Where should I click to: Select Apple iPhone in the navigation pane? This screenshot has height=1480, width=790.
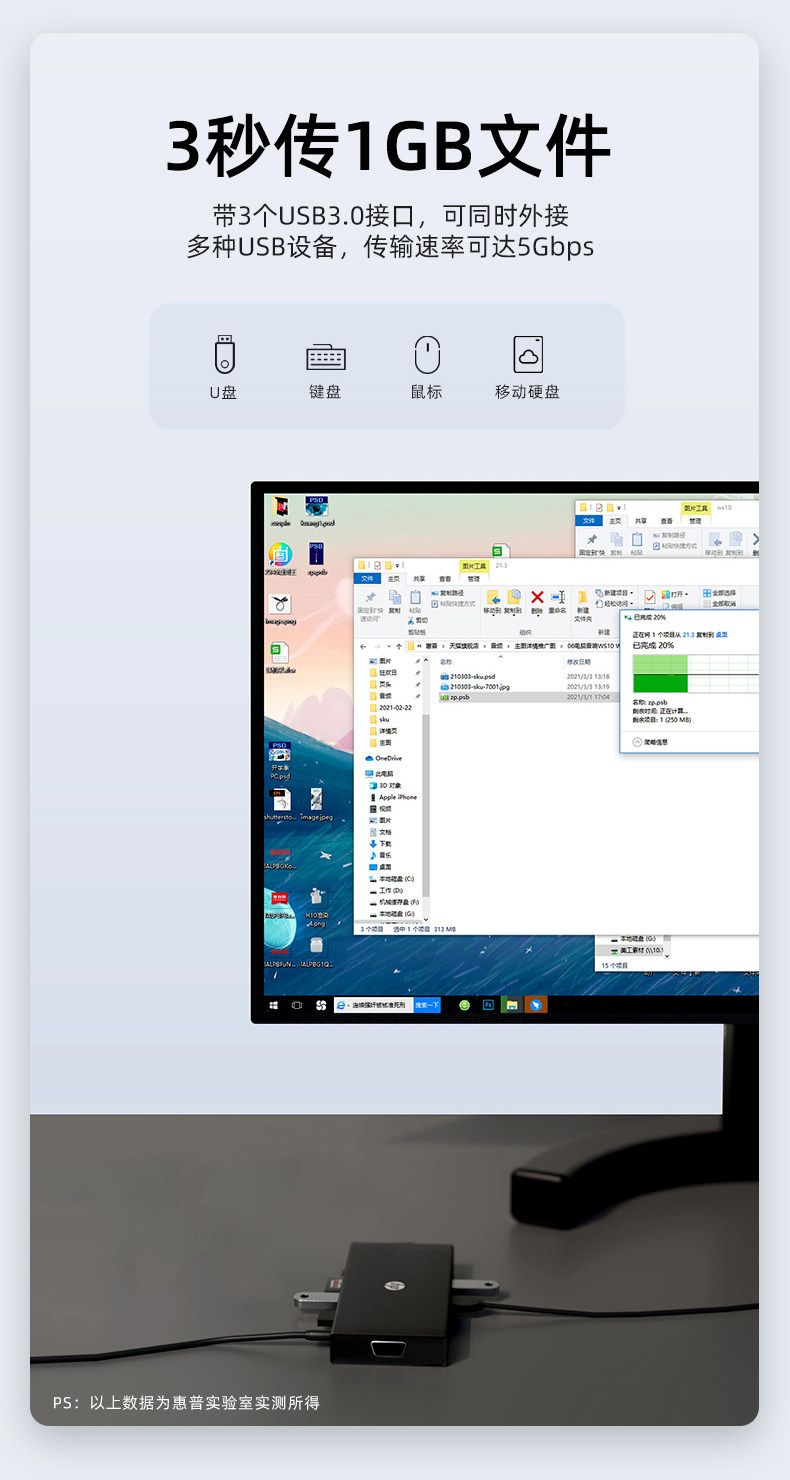tap(392, 797)
